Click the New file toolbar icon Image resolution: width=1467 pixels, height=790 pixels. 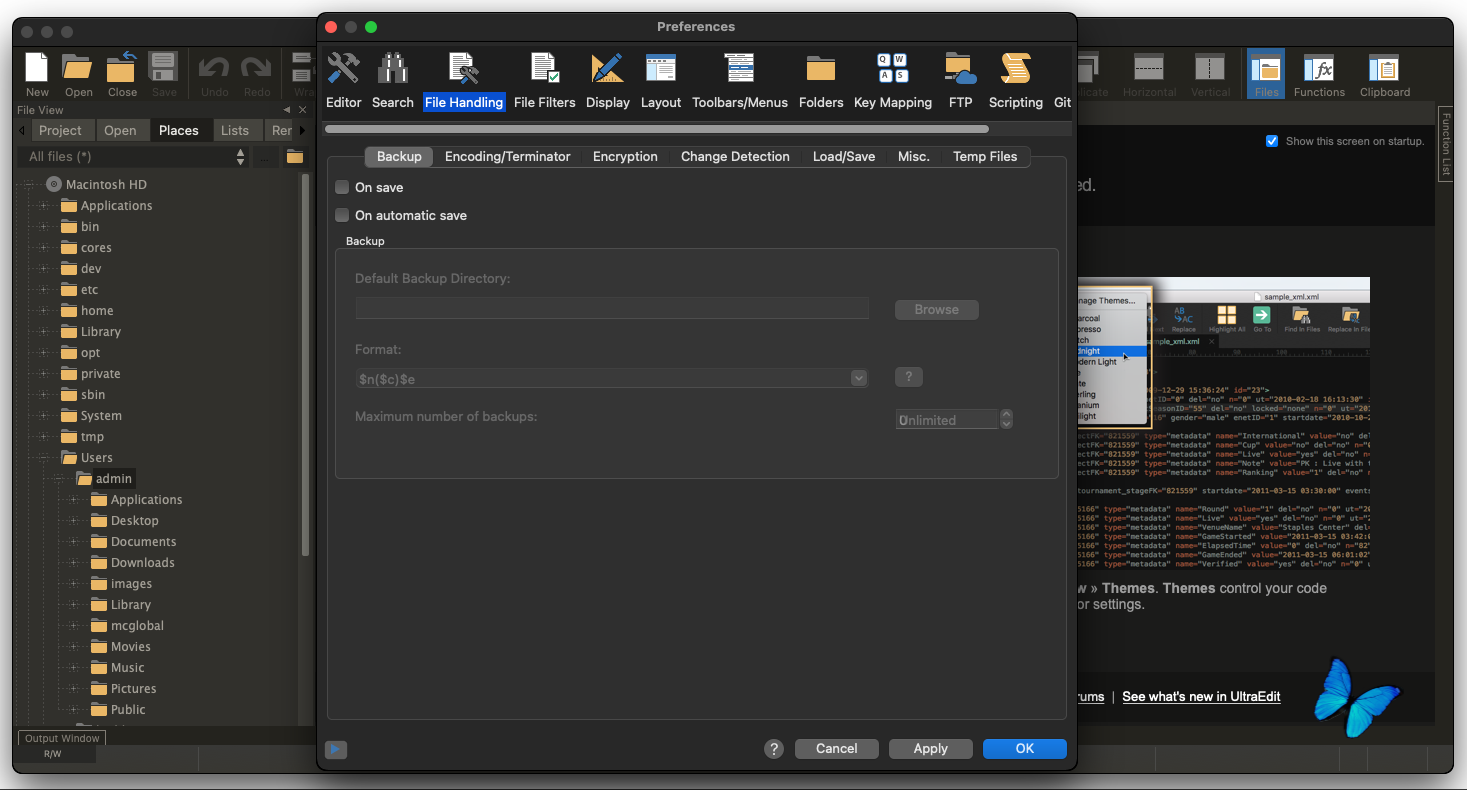tap(37, 74)
